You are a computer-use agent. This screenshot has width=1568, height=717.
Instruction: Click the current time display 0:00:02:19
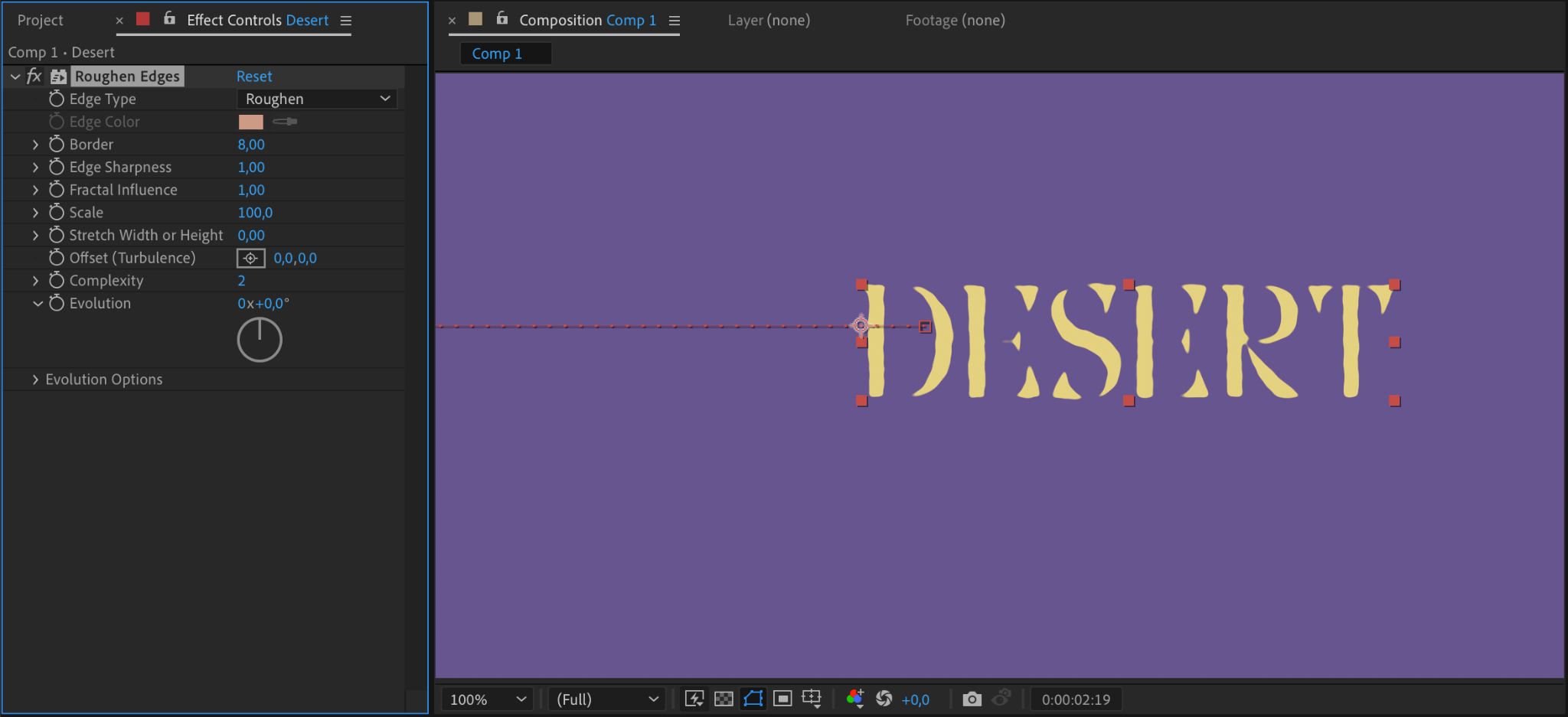1076,699
